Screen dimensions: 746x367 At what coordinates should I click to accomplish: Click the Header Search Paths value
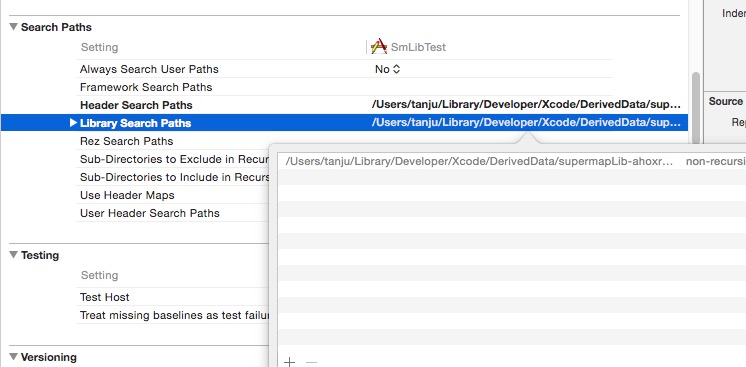point(526,105)
